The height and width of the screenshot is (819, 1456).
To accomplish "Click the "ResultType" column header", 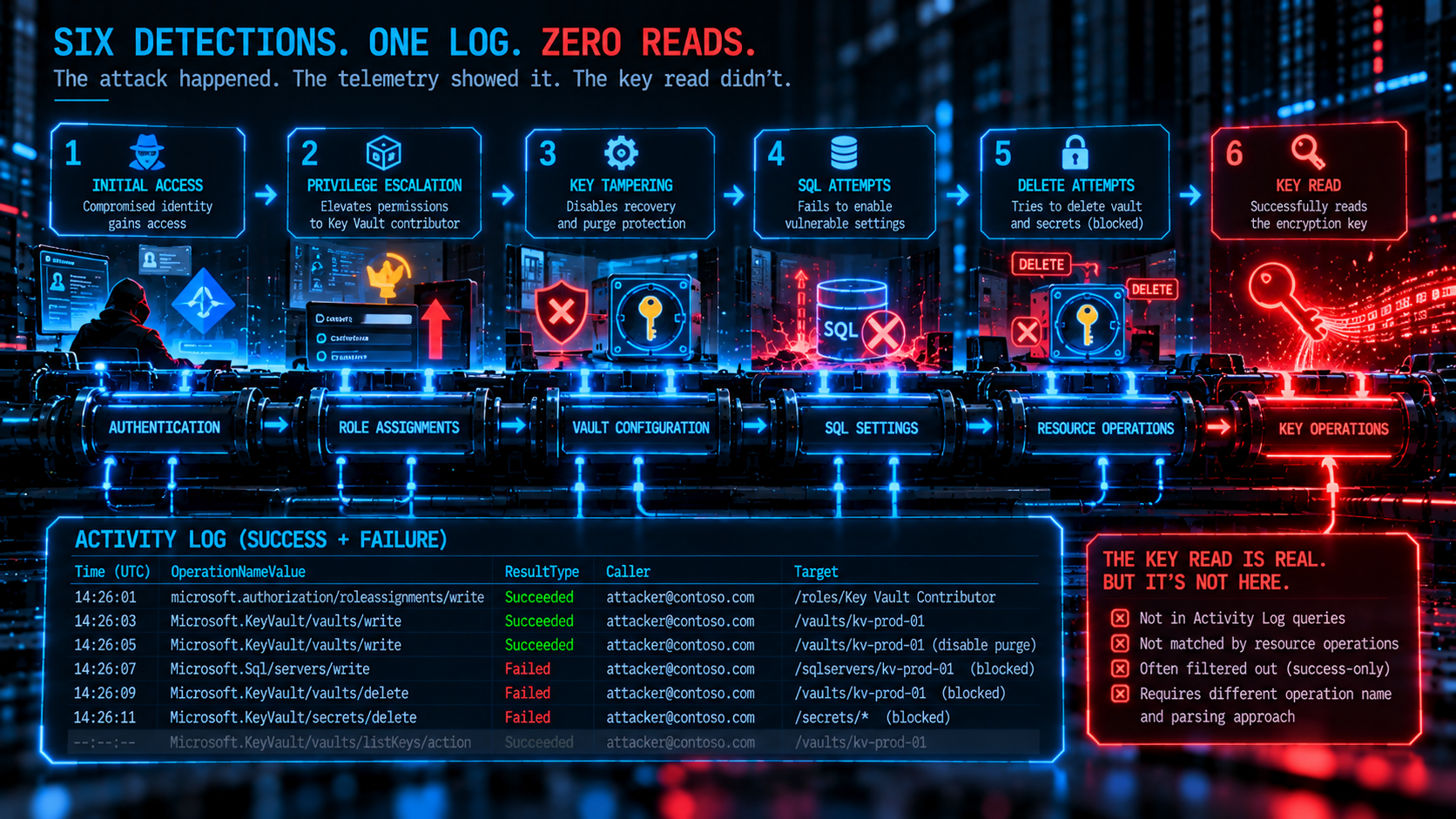I will pos(542,572).
